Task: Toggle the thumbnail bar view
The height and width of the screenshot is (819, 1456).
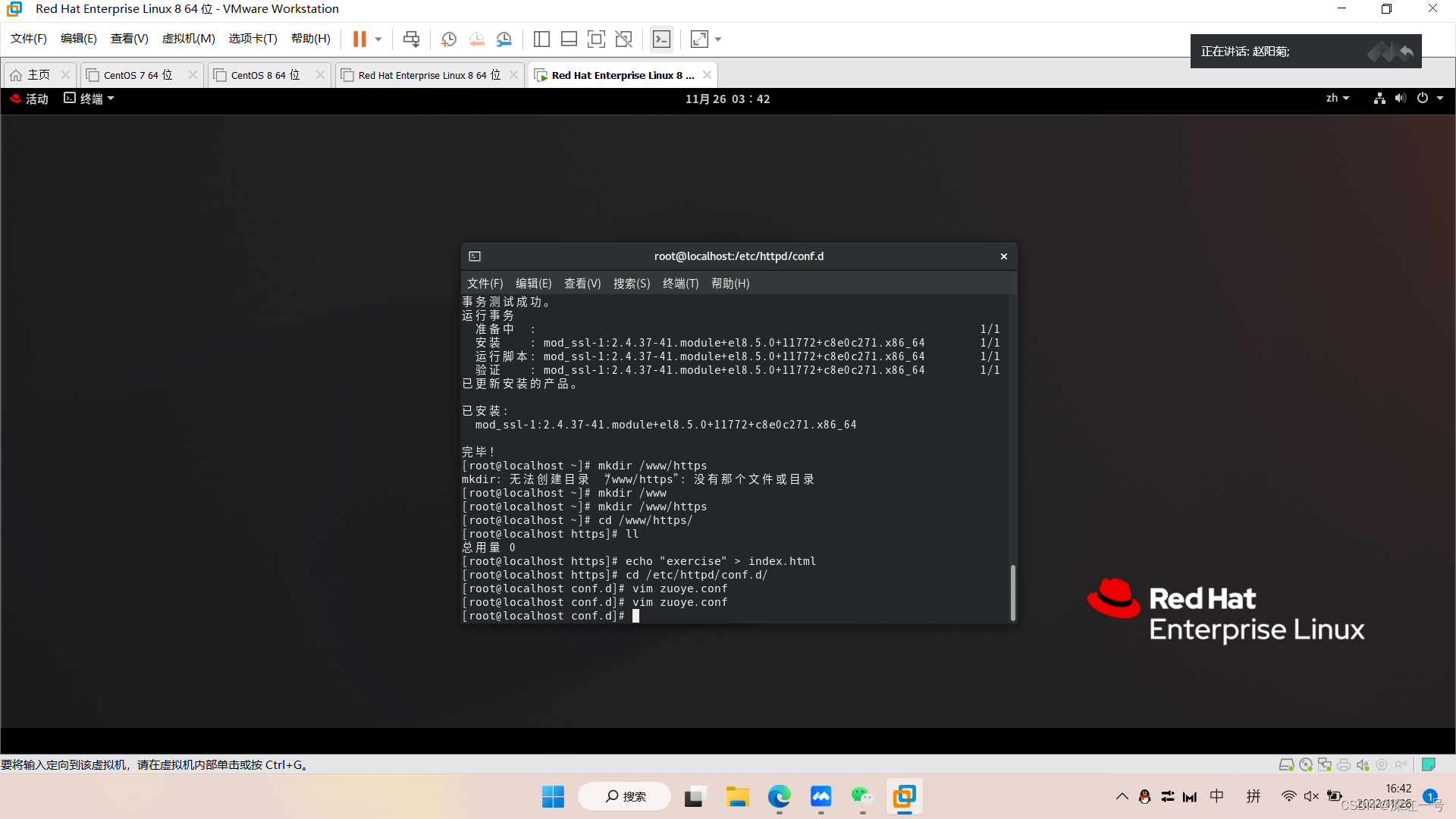Action: 569,39
